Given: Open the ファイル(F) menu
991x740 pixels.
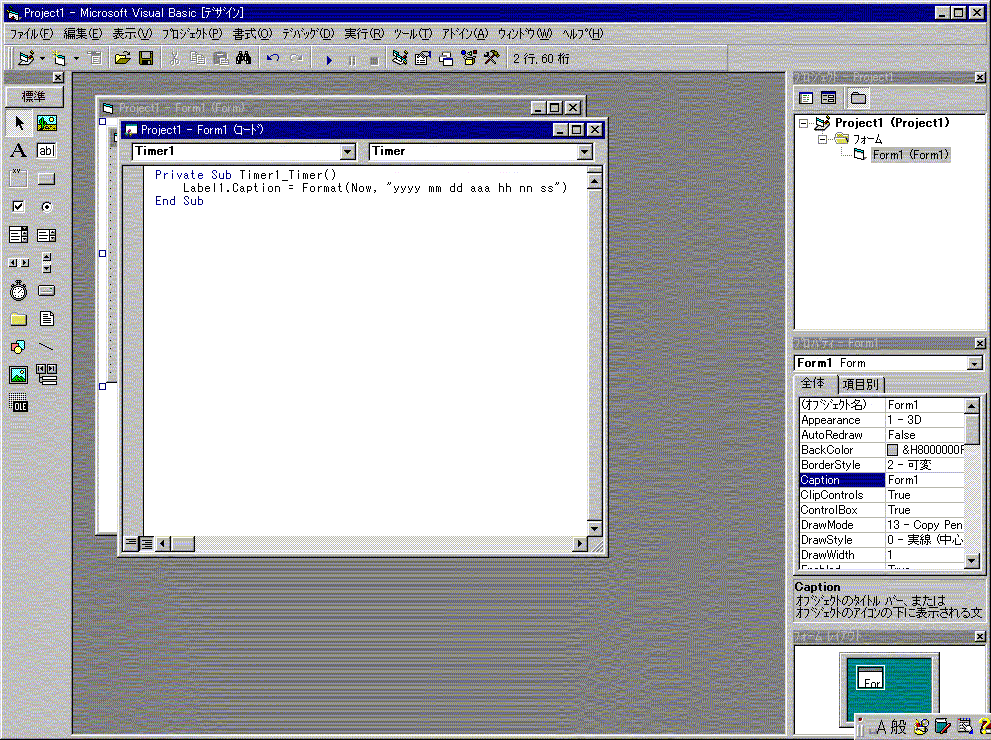Looking at the screenshot, I should pyautogui.click(x=31, y=34).
